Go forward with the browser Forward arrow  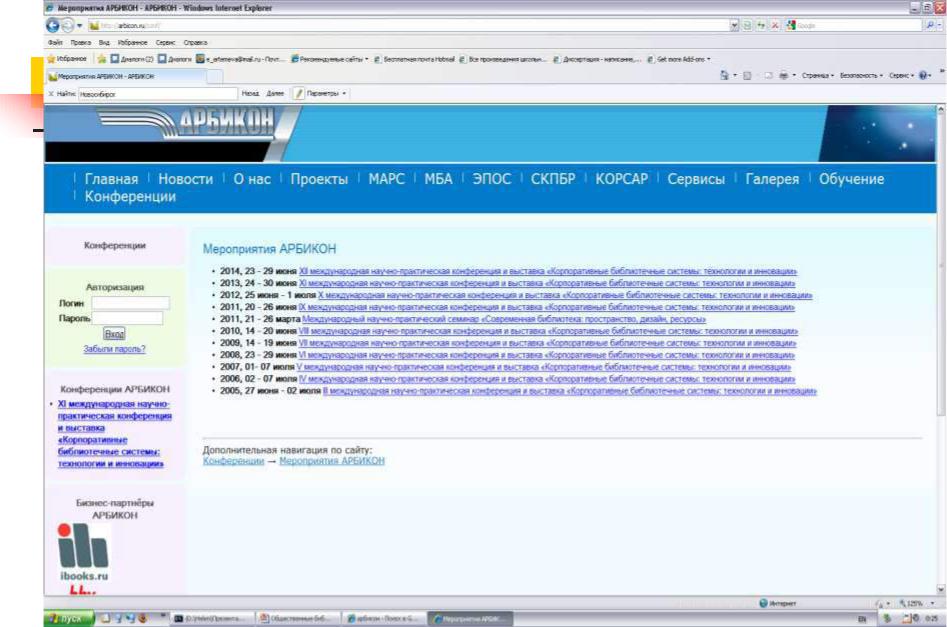click(x=67, y=25)
